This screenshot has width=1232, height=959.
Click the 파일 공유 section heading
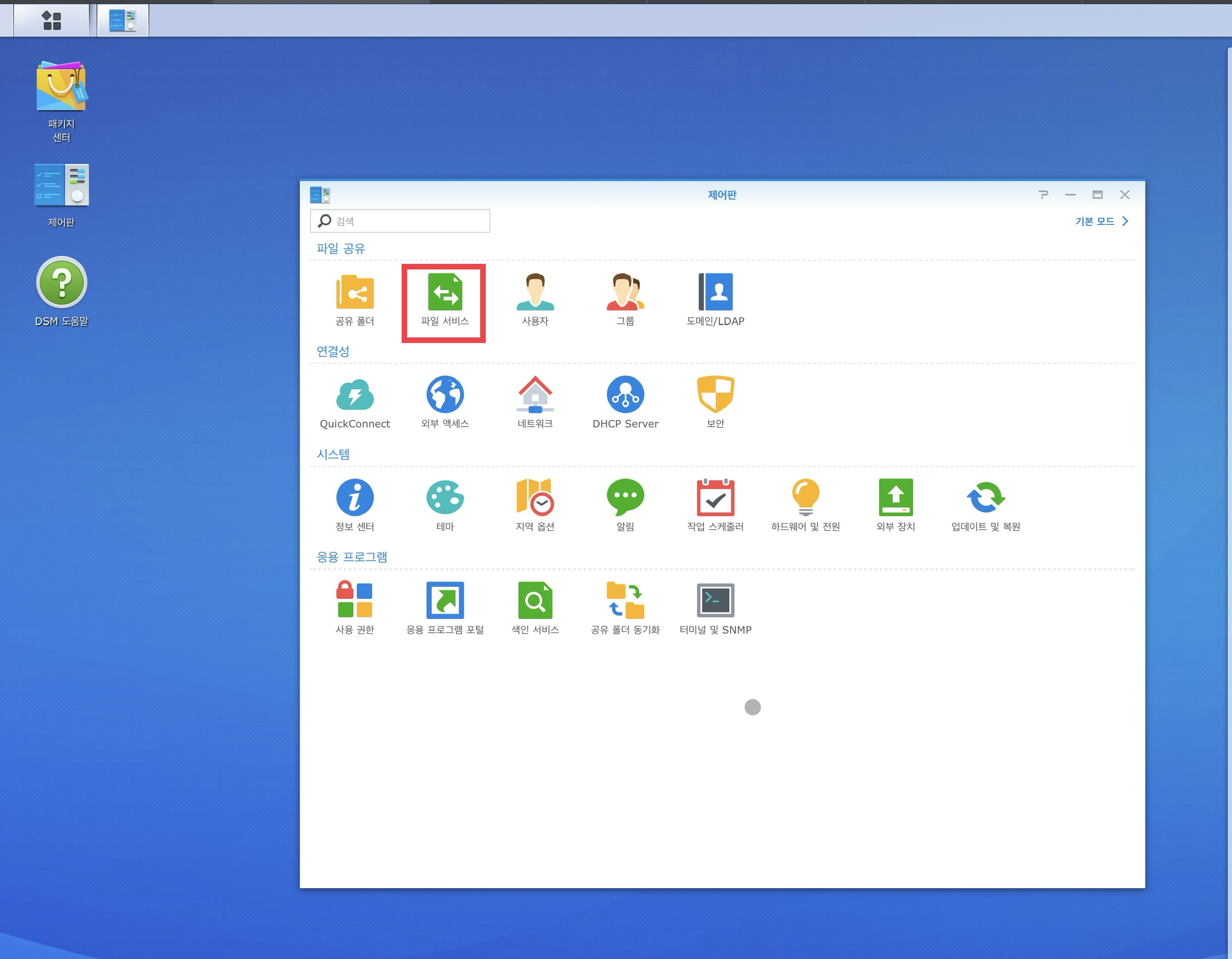click(341, 248)
